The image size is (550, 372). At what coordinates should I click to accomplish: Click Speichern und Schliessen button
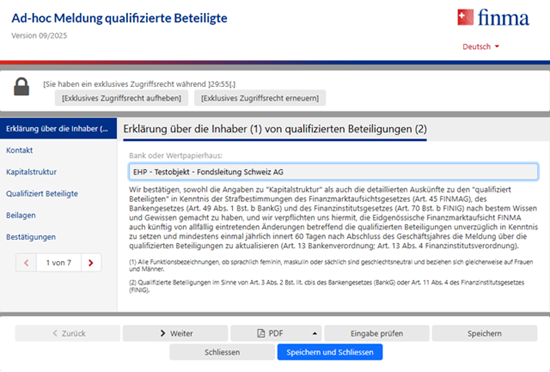pyautogui.click(x=330, y=352)
